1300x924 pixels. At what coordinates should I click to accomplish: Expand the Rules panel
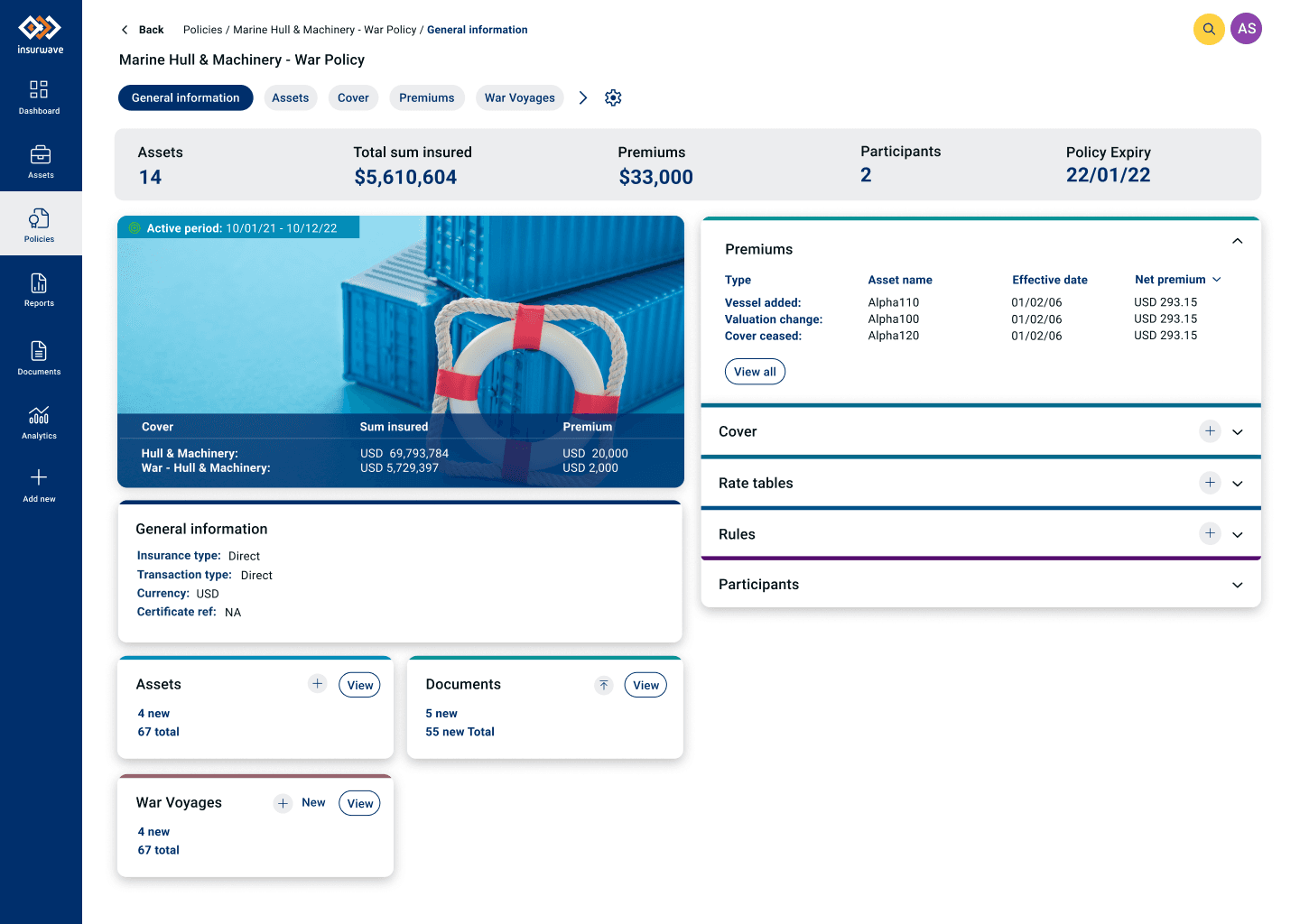tap(1238, 534)
